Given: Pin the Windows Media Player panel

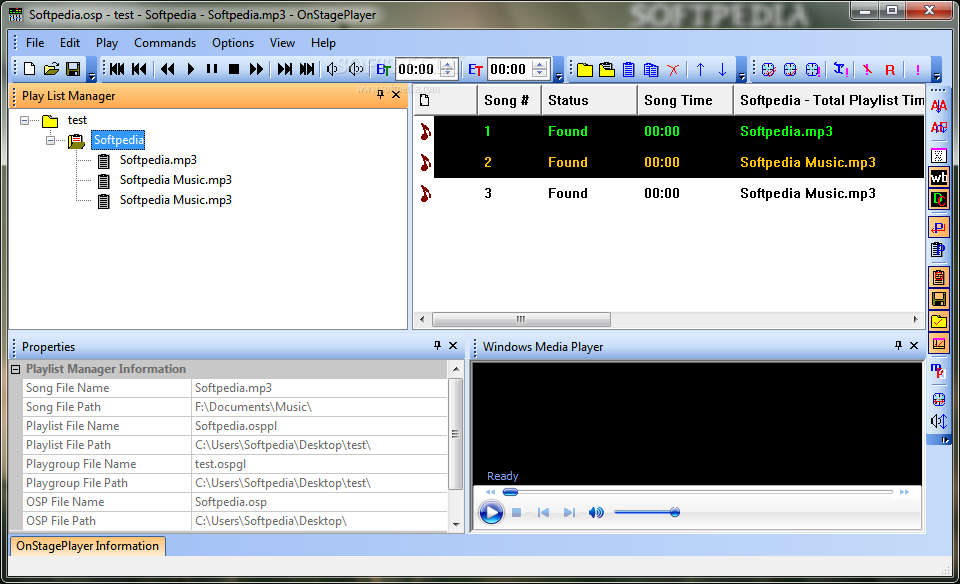Looking at the screenshot, I should pyautogui.click(x=898, y=345).
